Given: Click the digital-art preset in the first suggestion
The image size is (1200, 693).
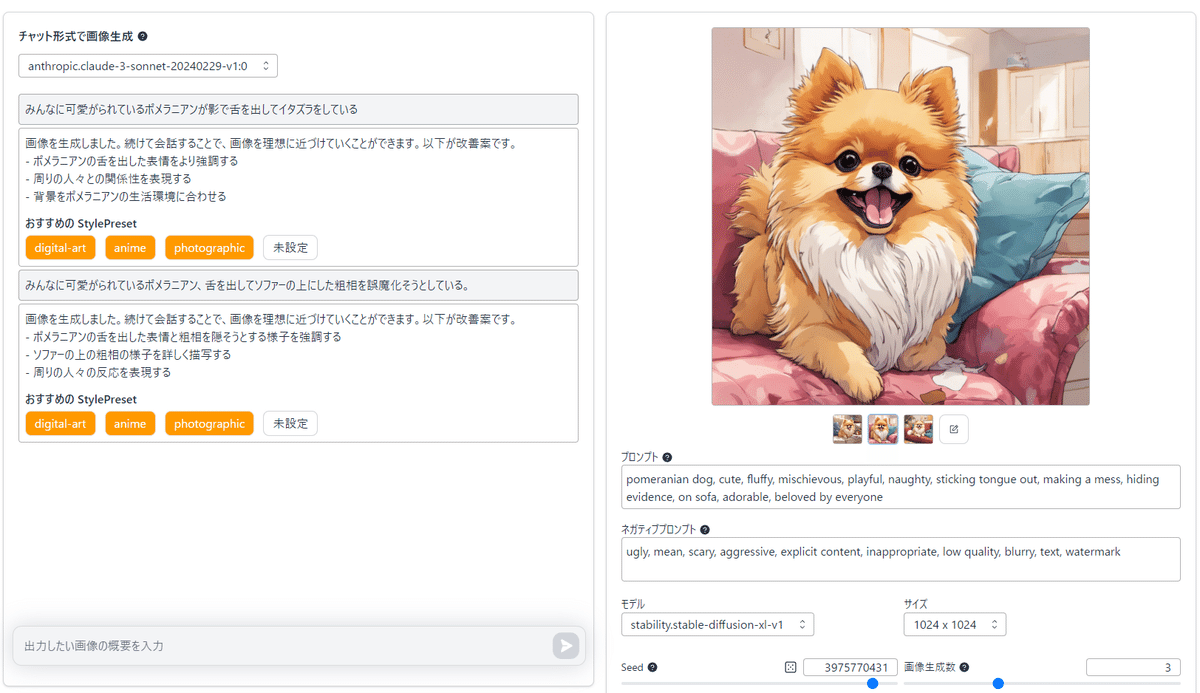Looking at the screenshot, I should [x=59, y=247].
